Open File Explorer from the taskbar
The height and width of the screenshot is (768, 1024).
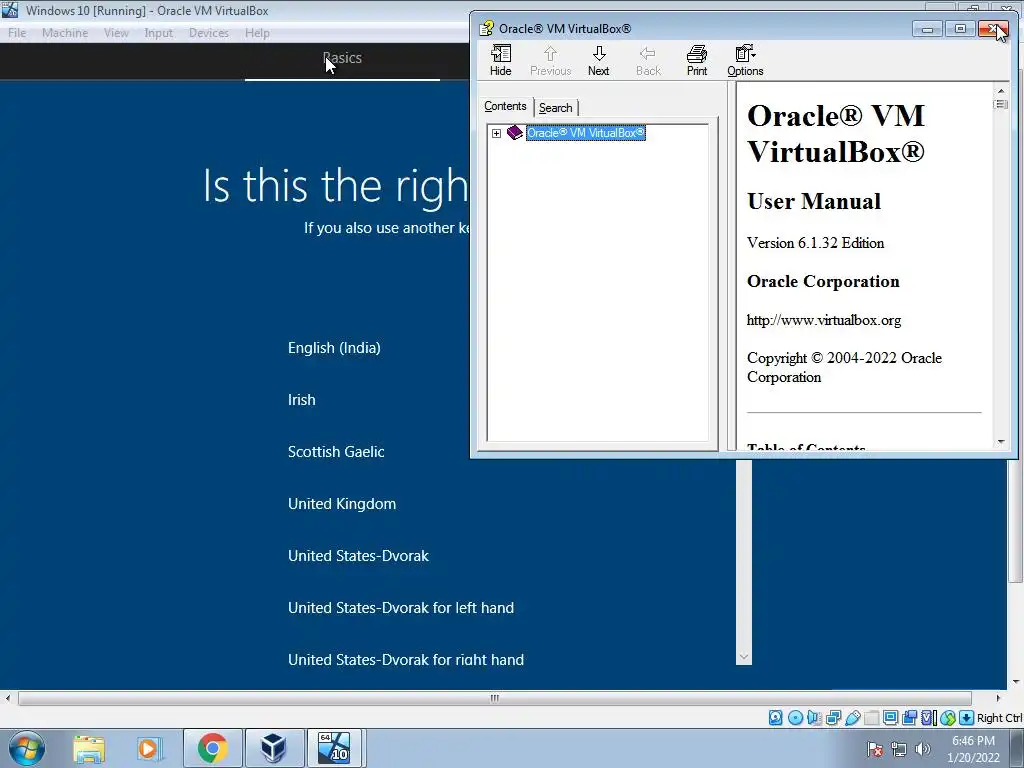(x=89, y=748)
